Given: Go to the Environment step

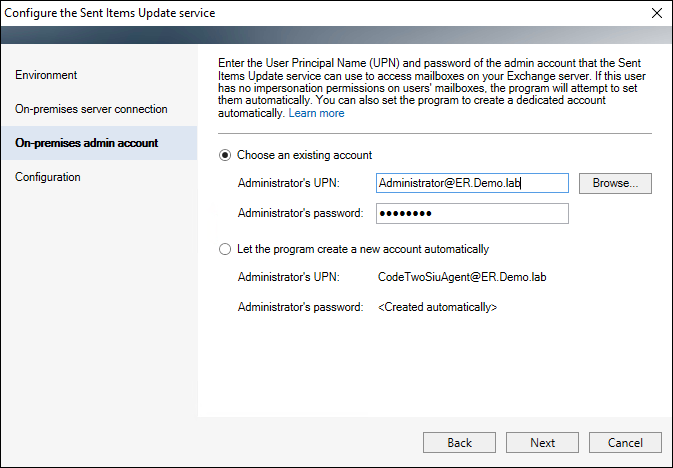Looking at the screenshot, I should [46, 75].
